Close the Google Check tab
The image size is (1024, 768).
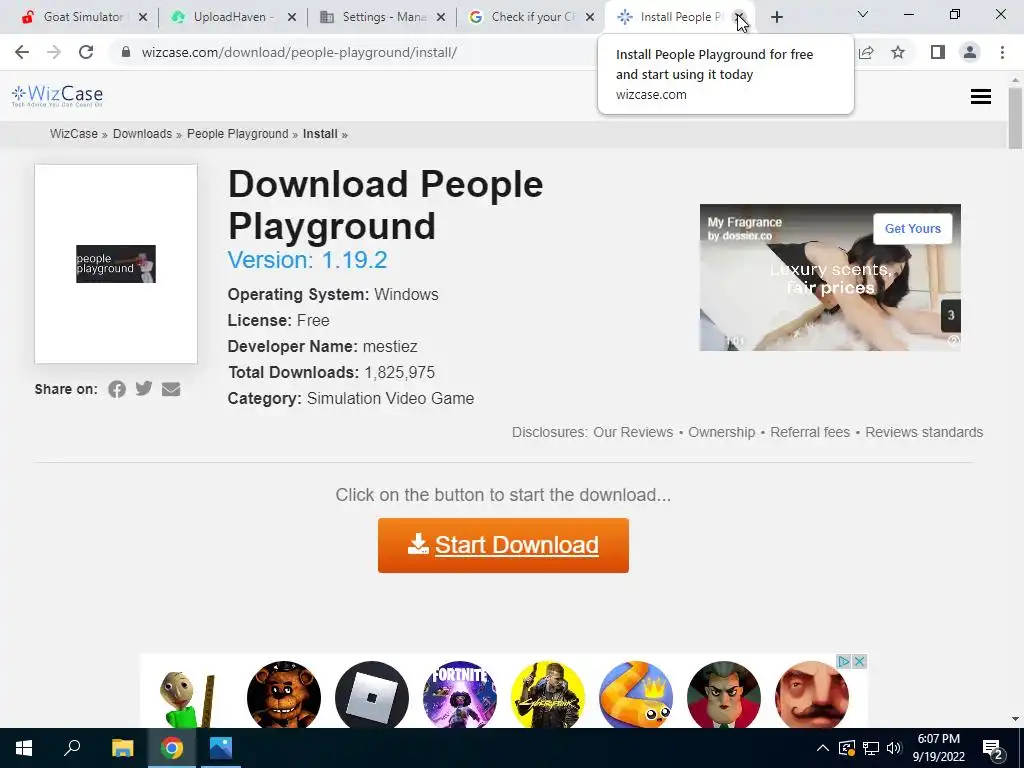pos(590,17)
